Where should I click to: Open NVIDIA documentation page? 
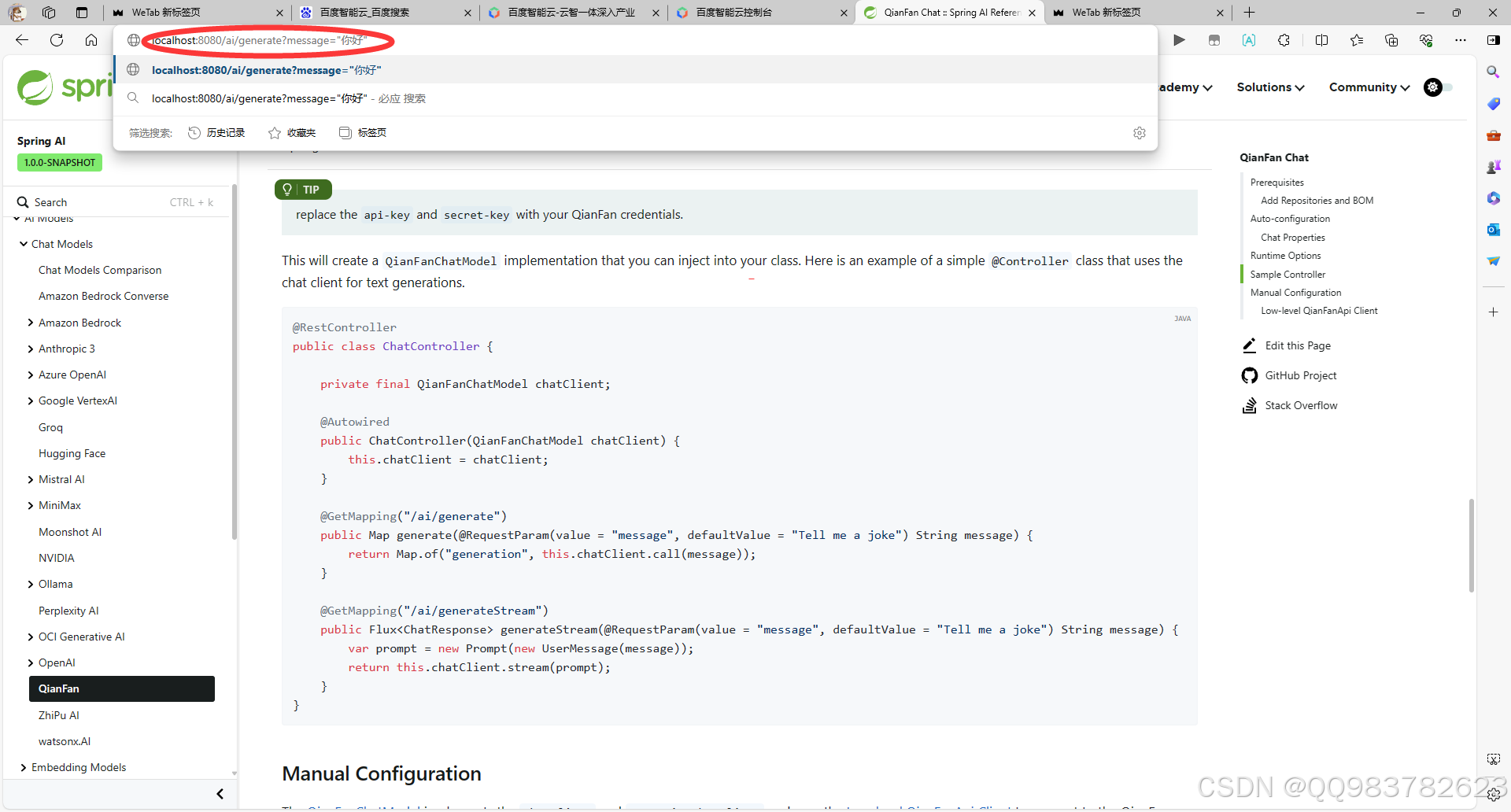coord(56,558)
